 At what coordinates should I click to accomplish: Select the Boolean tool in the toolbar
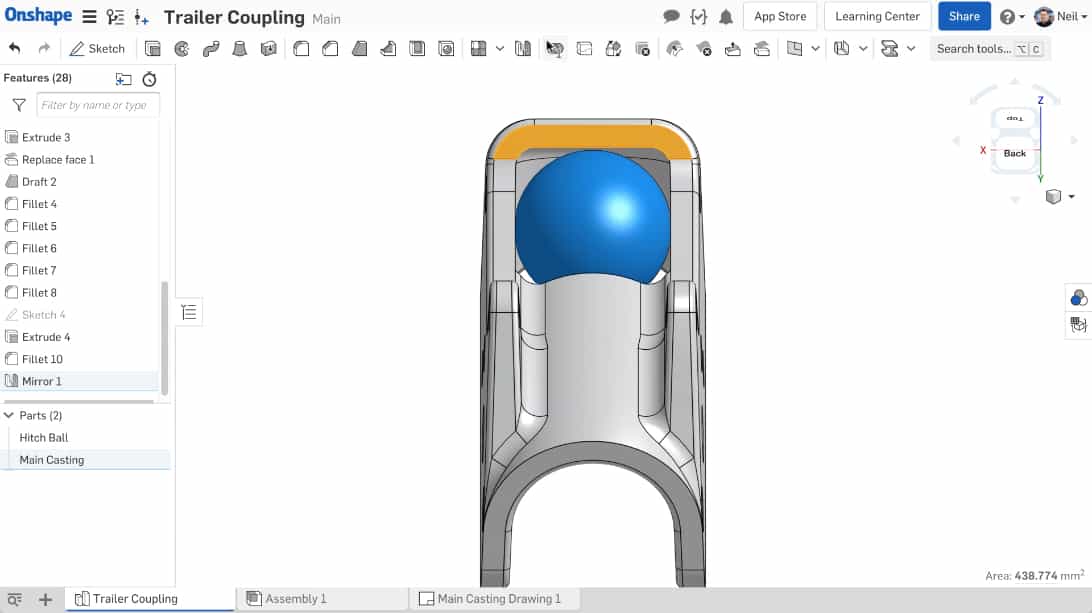pos(555,49)
